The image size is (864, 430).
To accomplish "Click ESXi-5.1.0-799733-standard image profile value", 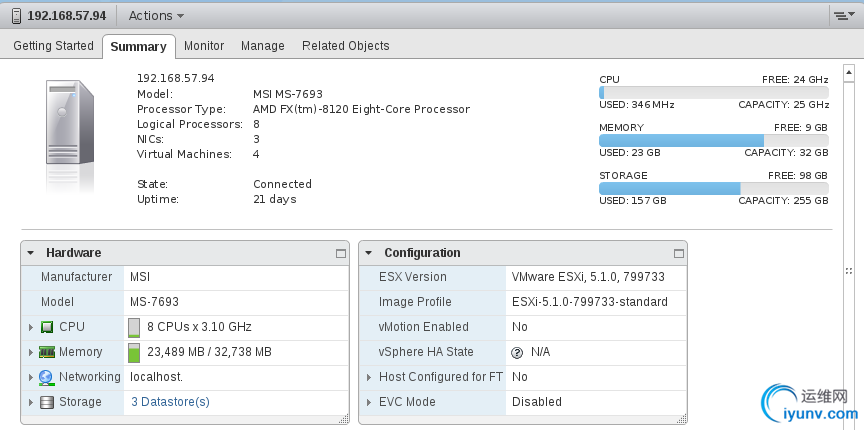I will click(x=590, y=302).
